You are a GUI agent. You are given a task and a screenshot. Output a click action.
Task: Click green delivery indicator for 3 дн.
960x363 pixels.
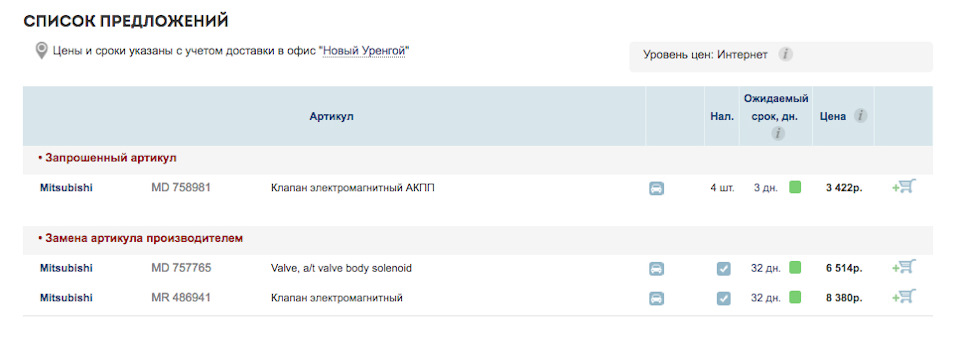pyautogui.click(x=795, y=187)
